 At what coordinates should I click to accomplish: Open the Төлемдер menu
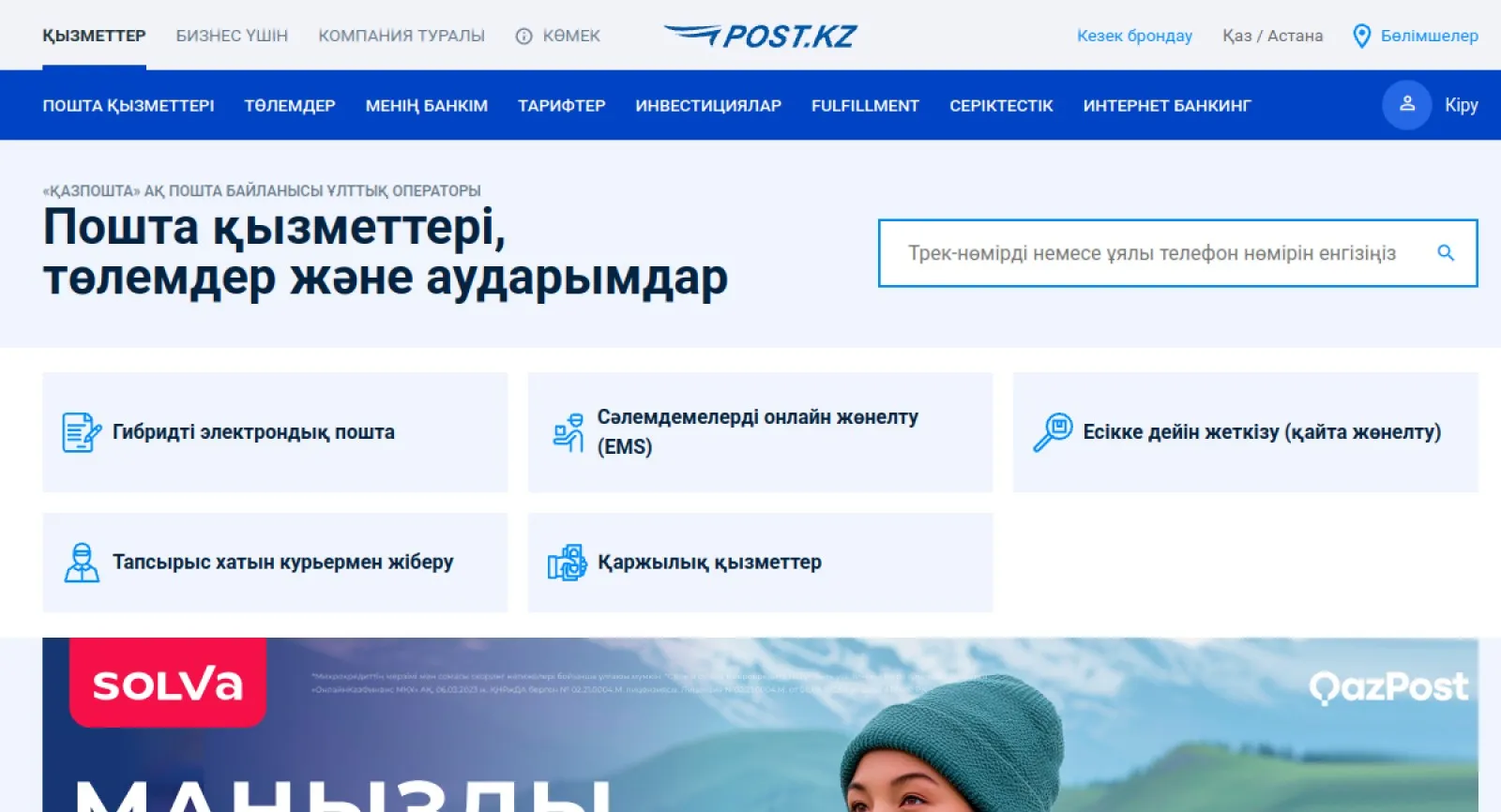tap(290, 106)
